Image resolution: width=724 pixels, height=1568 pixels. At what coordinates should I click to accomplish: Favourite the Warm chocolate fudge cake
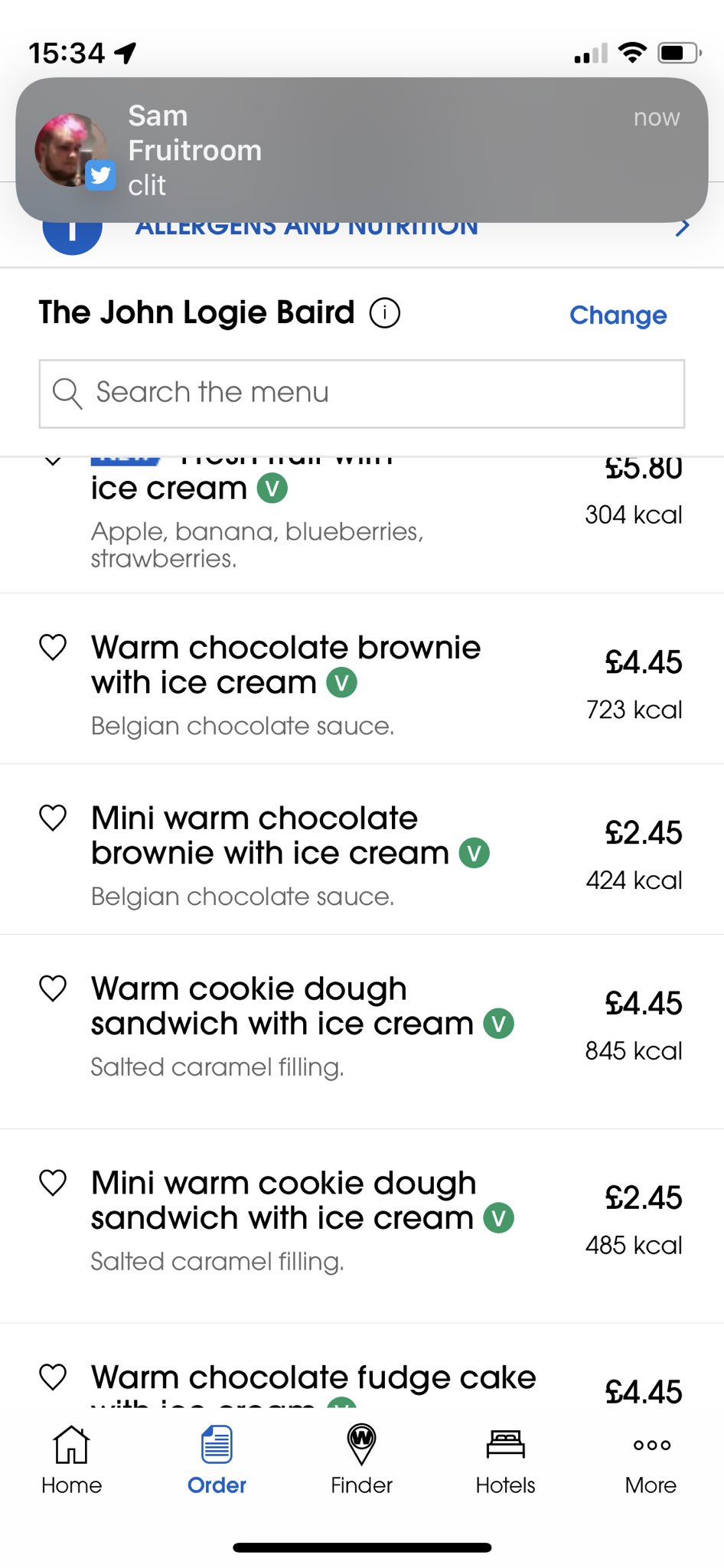[53, 1377]
